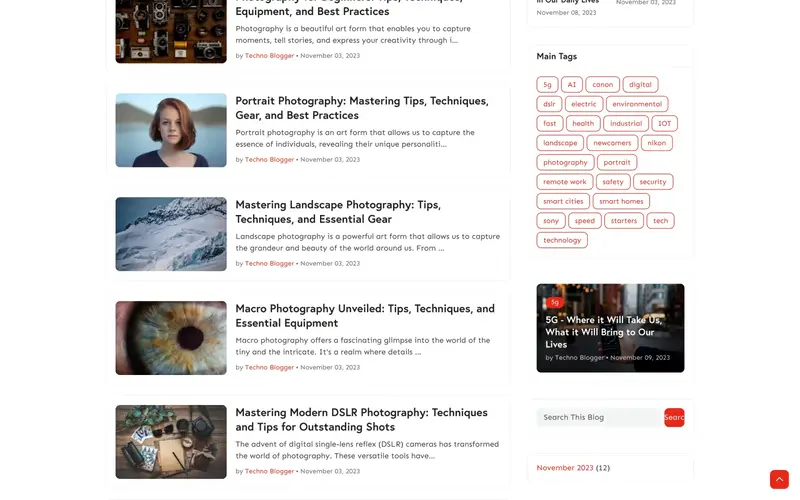This screenshot has height=500, width=800.
Task: Click the snowy mountain landscape thumbnail
Action: coord(171,234)
